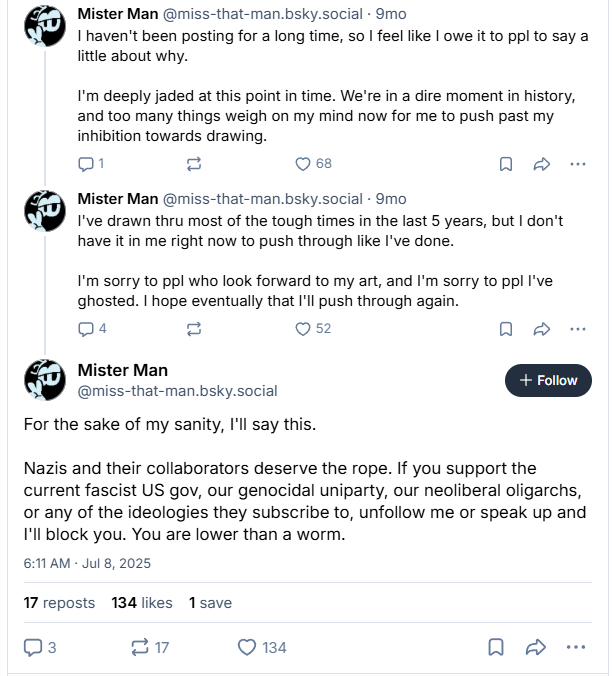
Task: Repost the second post in thread
Action: [x=194, y=328]
